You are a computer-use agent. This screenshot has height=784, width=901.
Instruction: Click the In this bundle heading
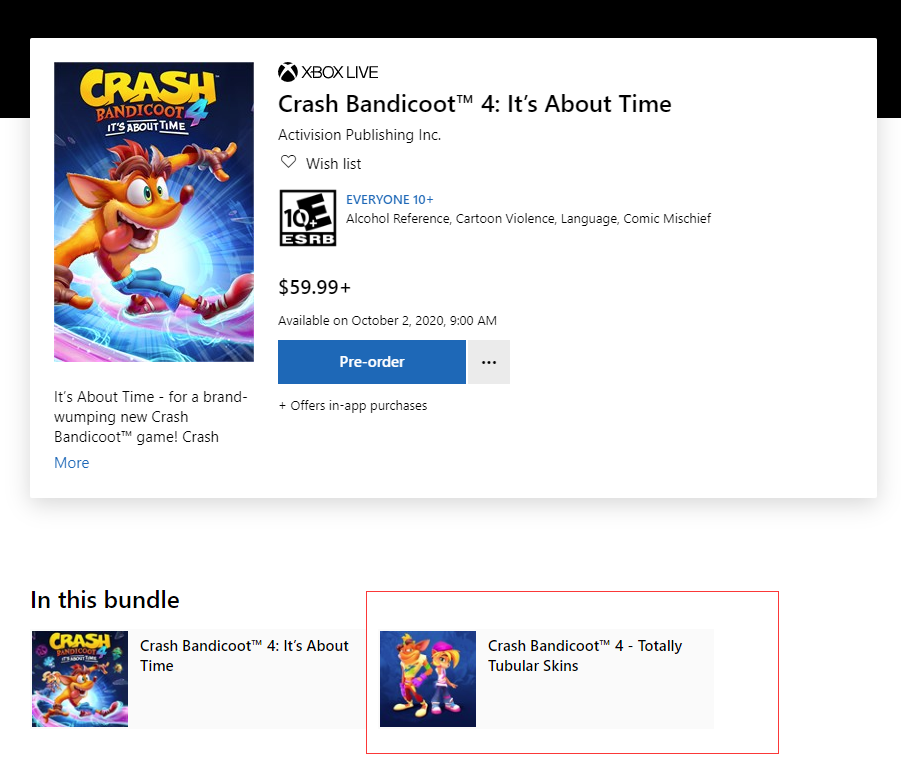tap(105, 600)
